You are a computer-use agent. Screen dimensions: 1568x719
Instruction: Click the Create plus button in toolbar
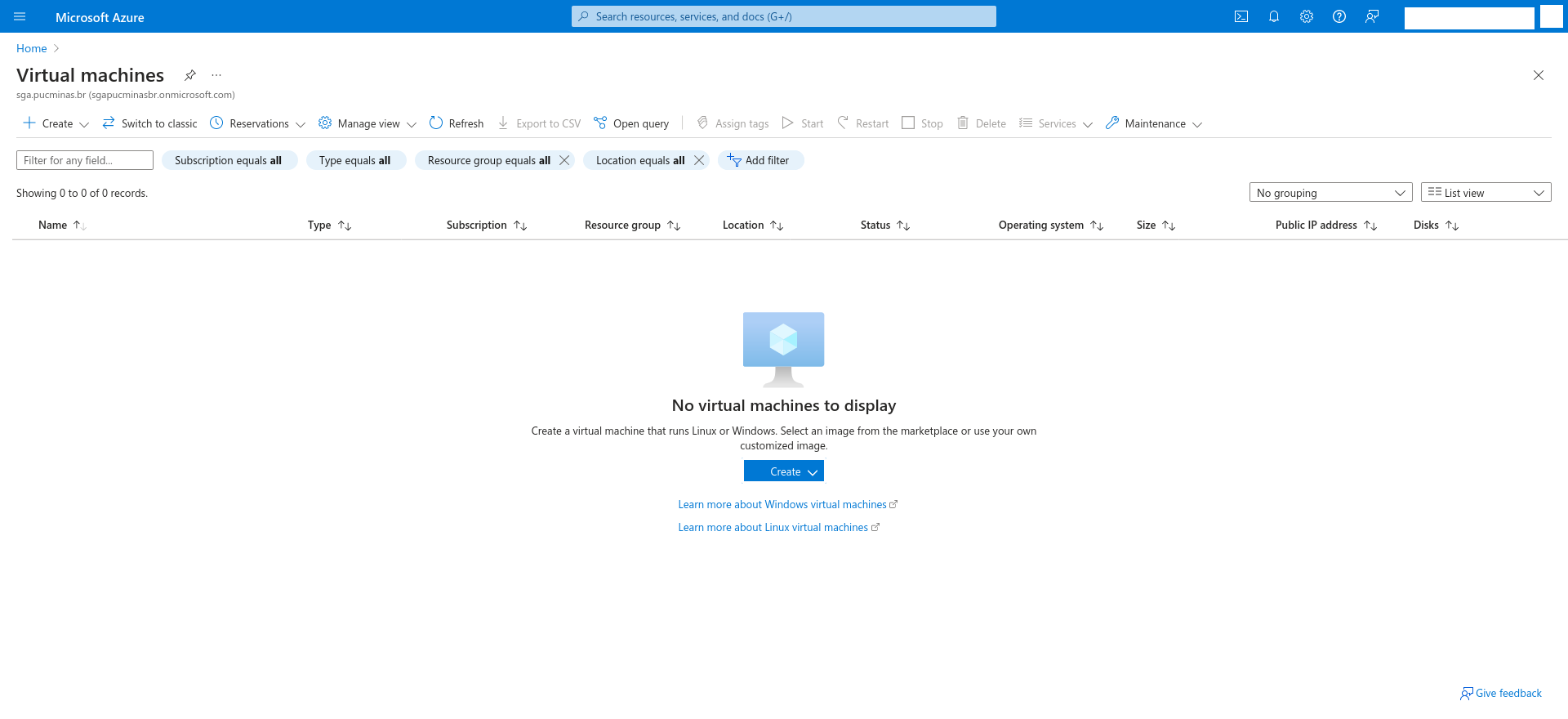(x=56, y=123)
